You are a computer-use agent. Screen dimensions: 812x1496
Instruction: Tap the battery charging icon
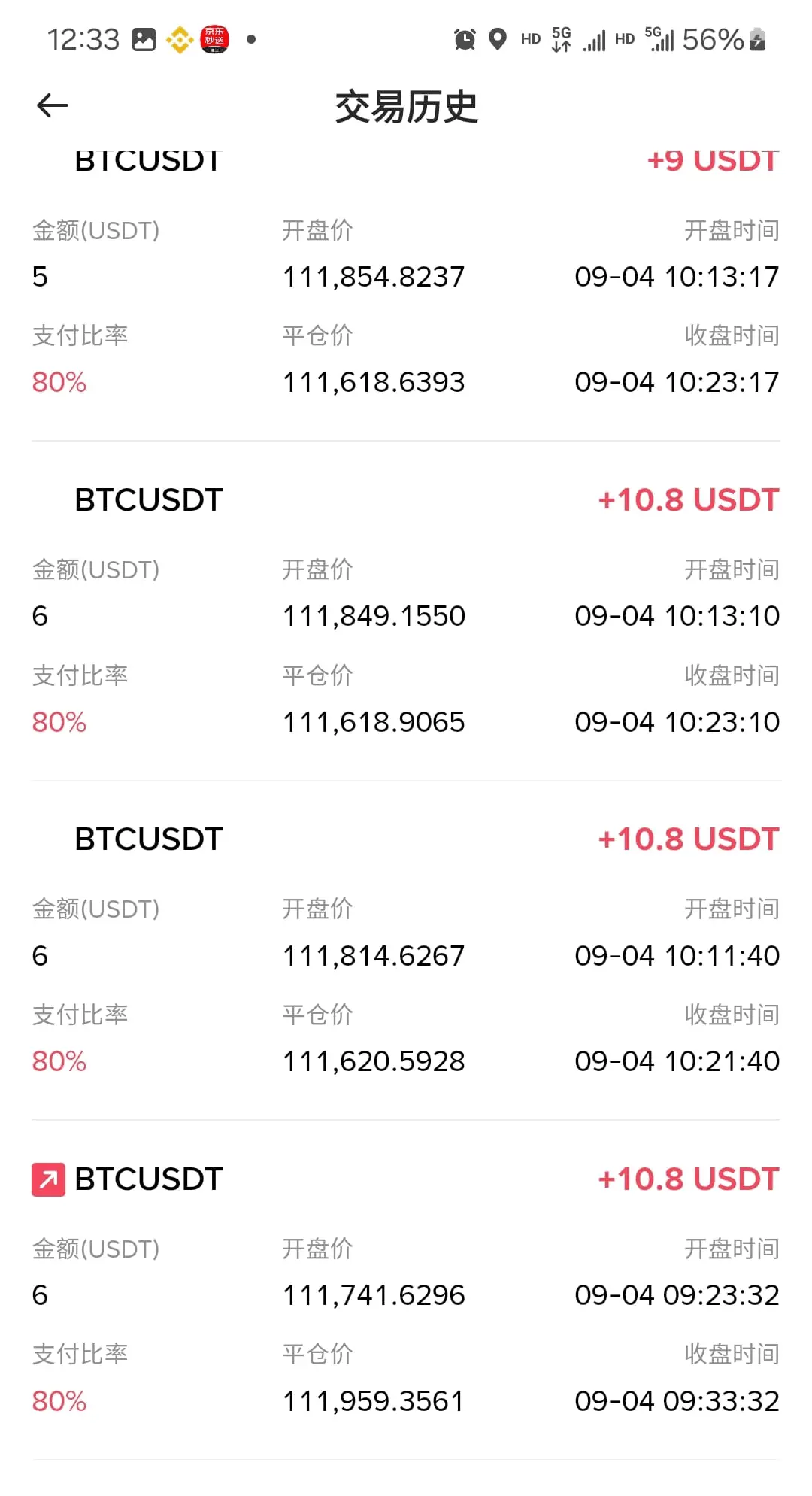[758, 39]
